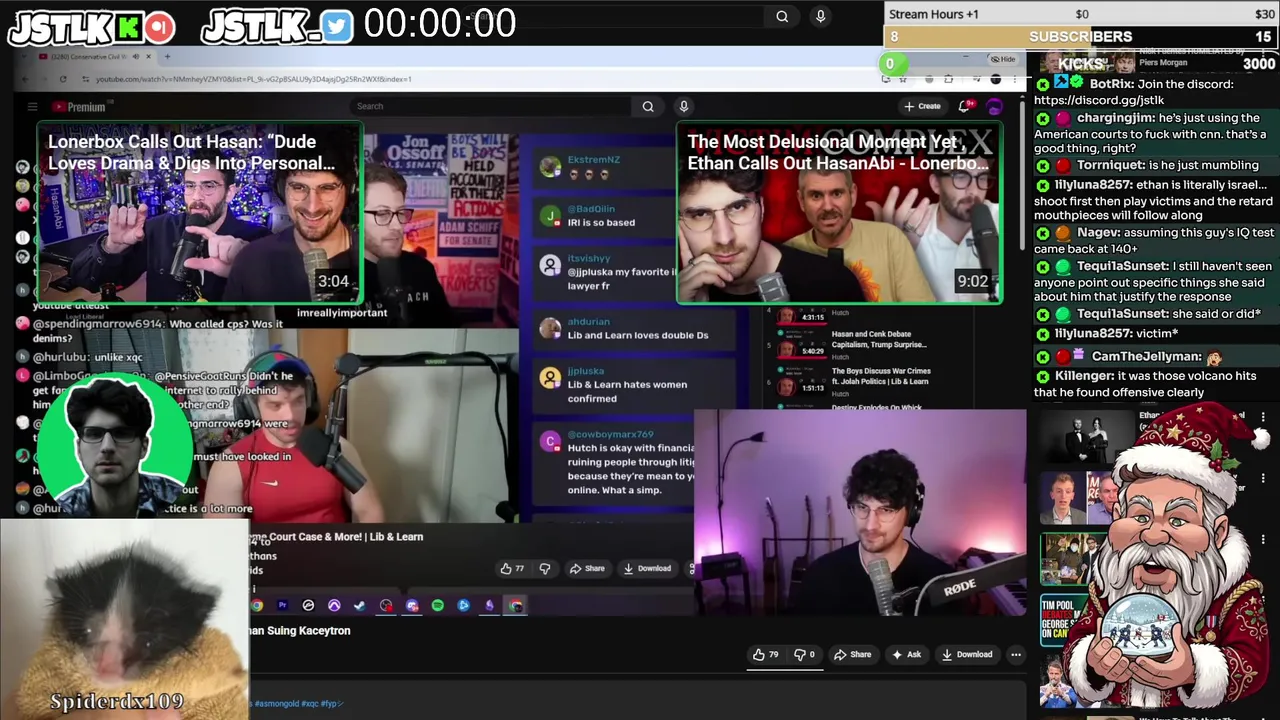Screen dimensions: 1280x720
Task: Like the video showing 79 likes
Action: pos(766,654)
